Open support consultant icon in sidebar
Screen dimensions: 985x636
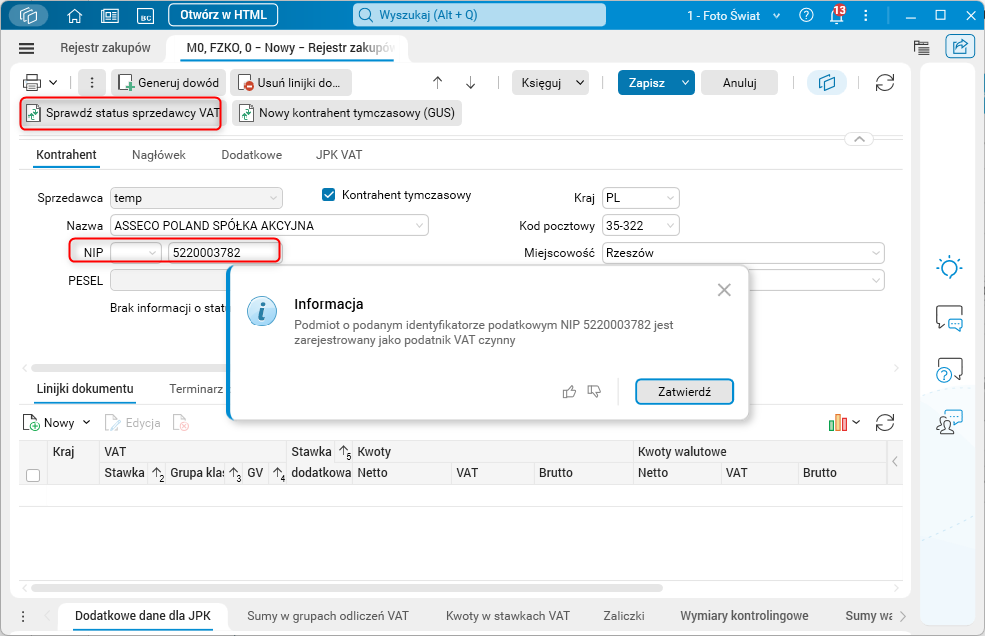click(x=949, y=421)
